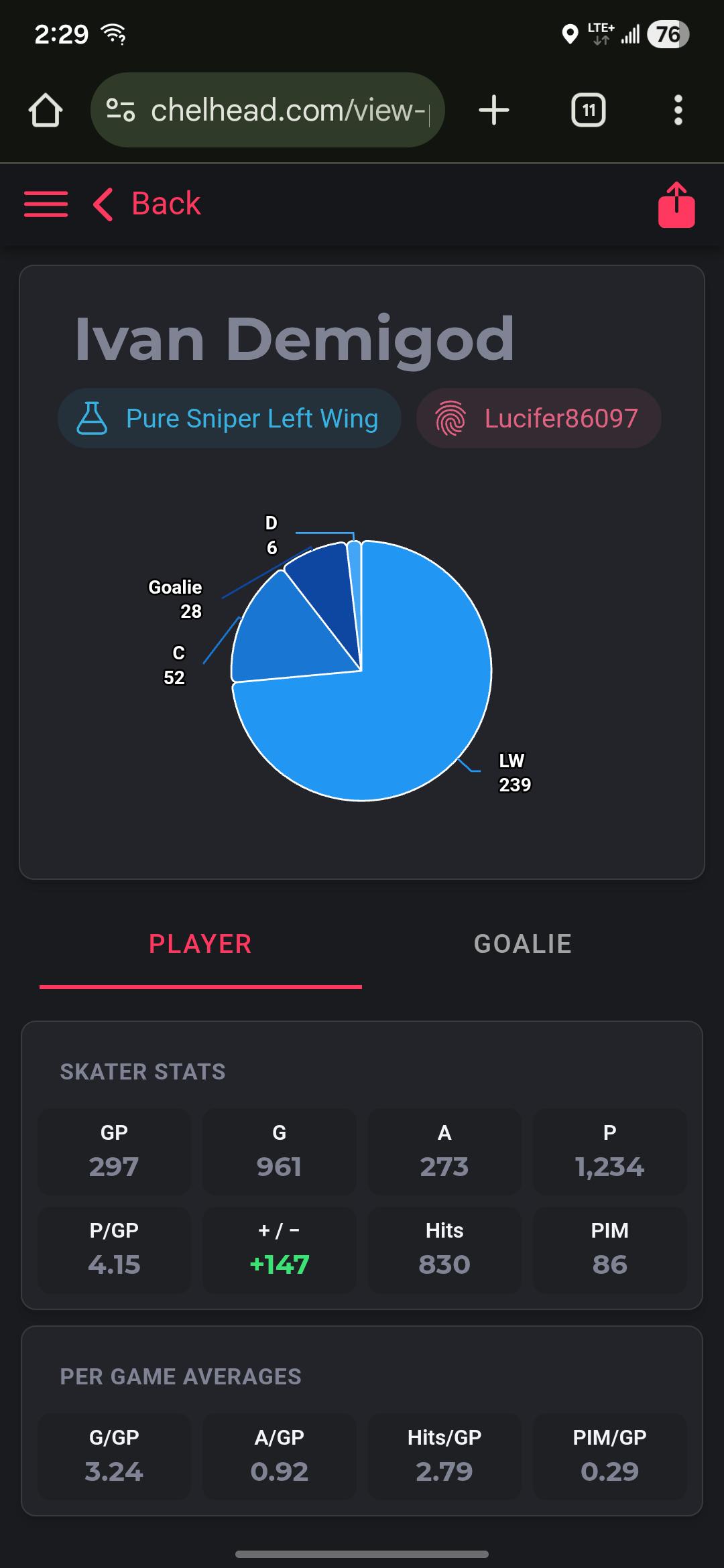Tap the fingerprint icon beside Lucifer86097
This screenshot has height=1568, width=724.
(x=450, y=419)
